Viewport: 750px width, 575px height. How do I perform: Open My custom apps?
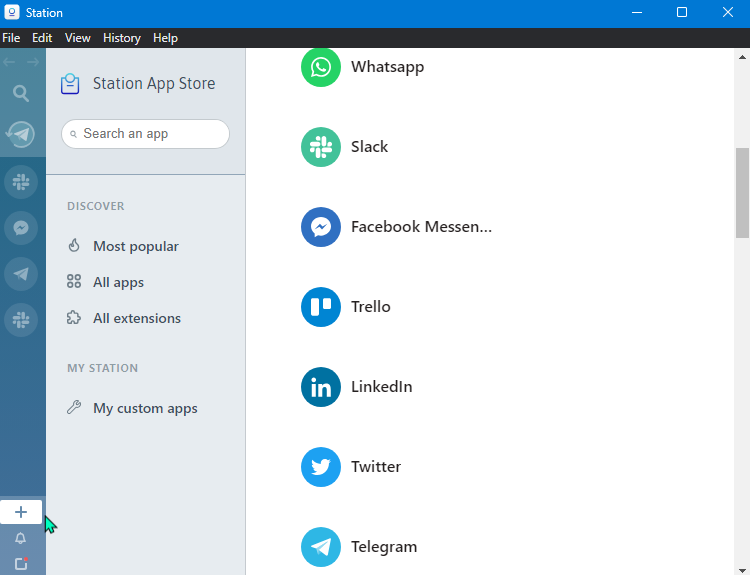point(145,408)
